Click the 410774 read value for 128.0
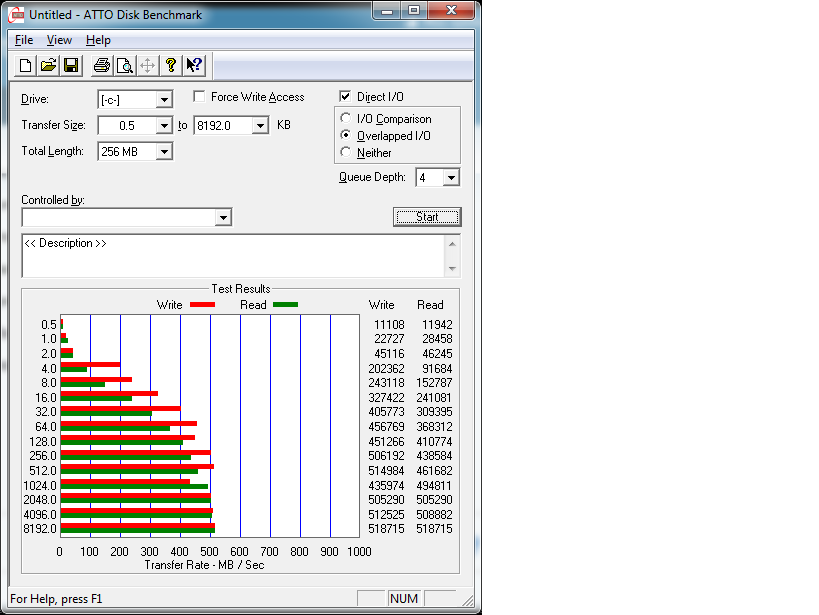The height and width of the screenshot is (615, 819). point(434,442)
